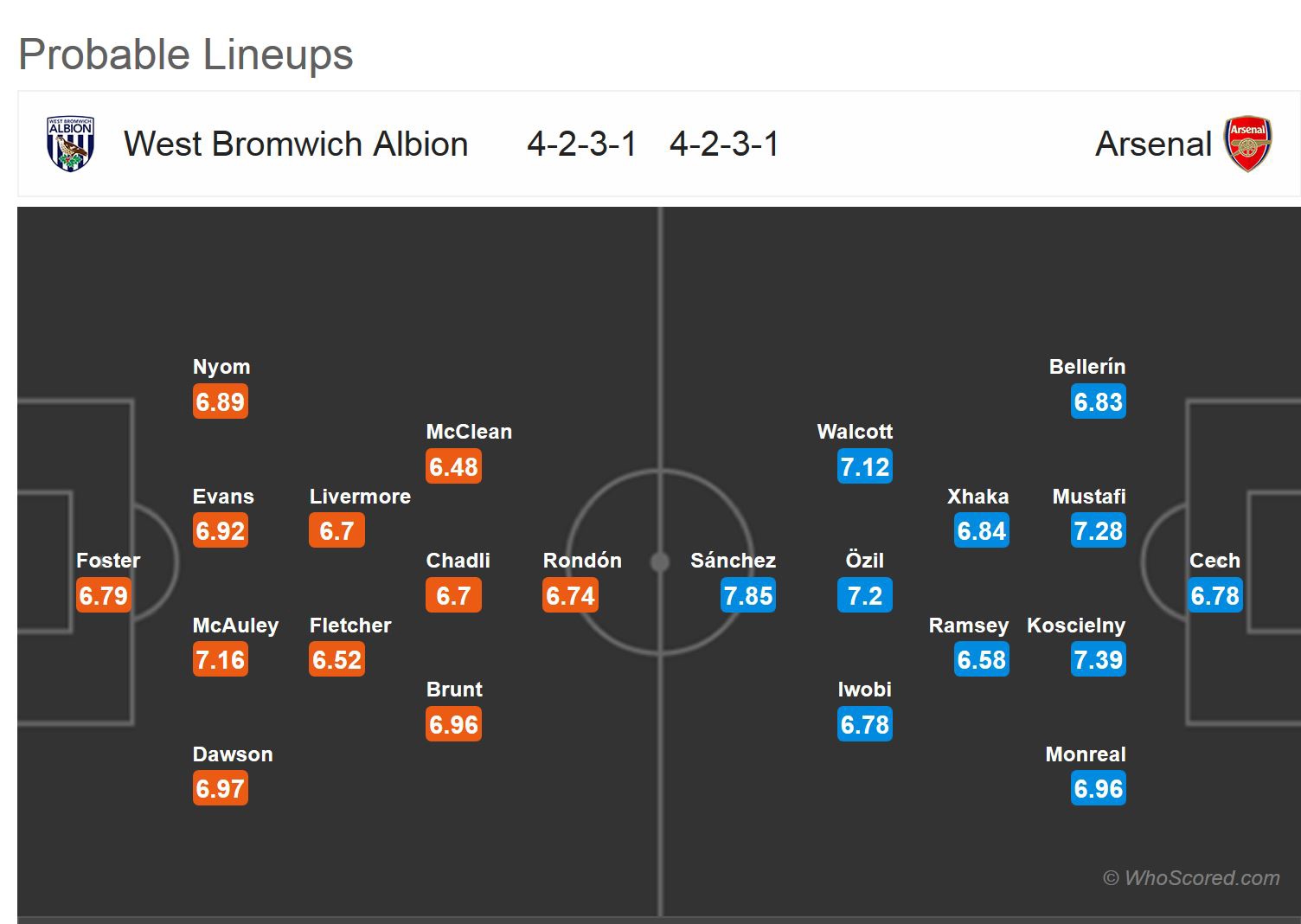Click Iwobi's 6.78 rating badge
The width and height of the screenshot is (1301, 924).
[x=864, y=724]
